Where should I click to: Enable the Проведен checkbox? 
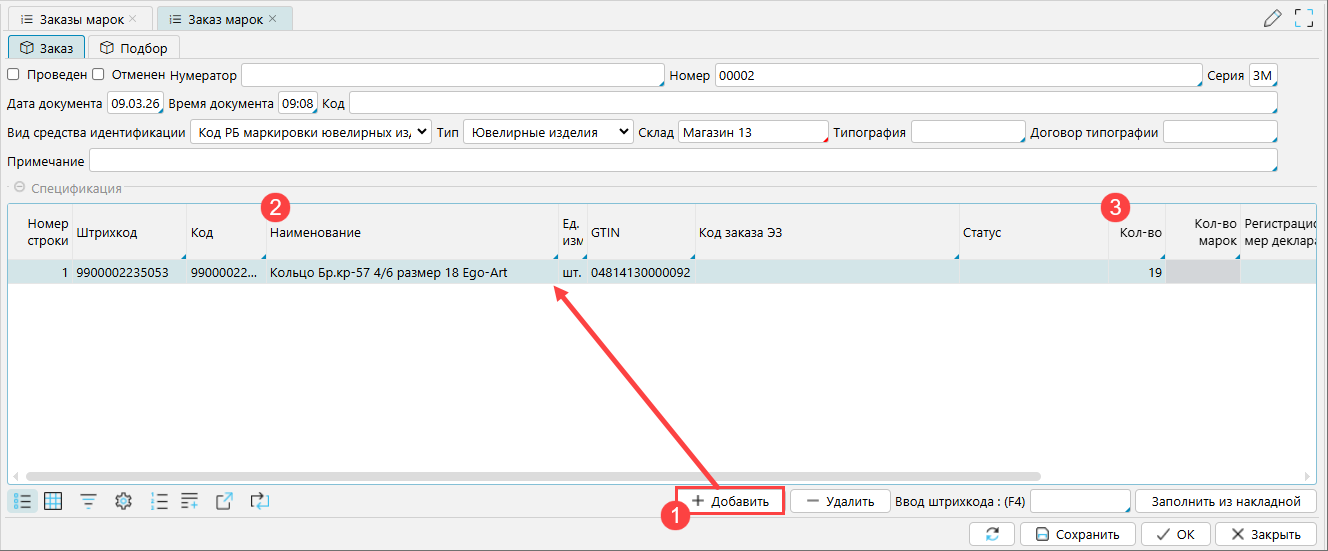tap(14, 75)
